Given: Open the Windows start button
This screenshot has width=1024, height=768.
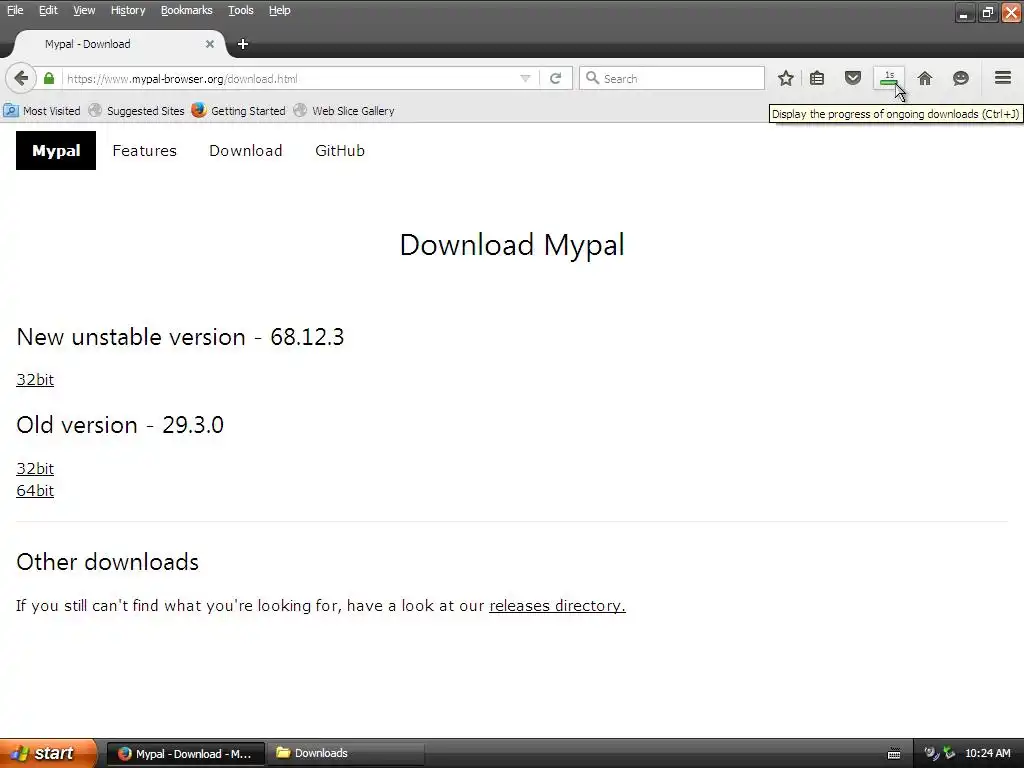Looking at the screenshot, I should pyautogui.click(x=48, y=753).
